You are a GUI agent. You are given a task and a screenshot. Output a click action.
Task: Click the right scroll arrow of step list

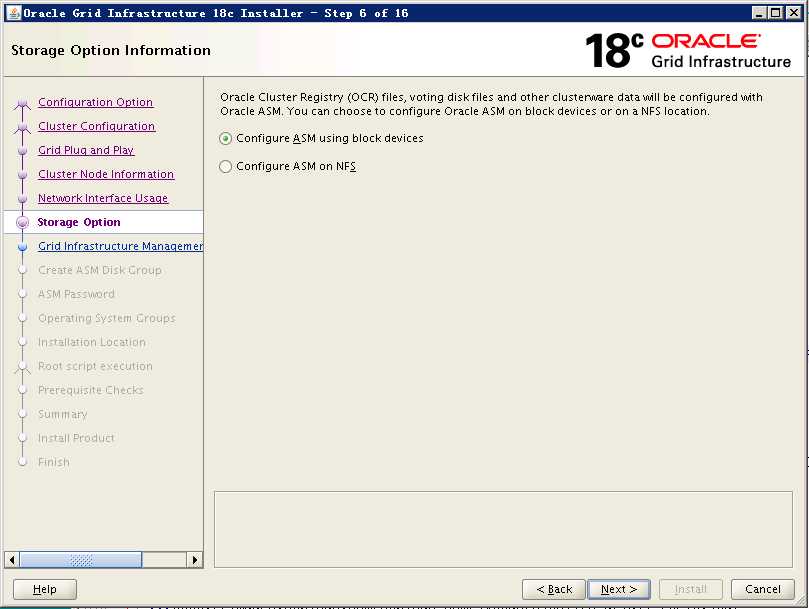tap(195, 559)
